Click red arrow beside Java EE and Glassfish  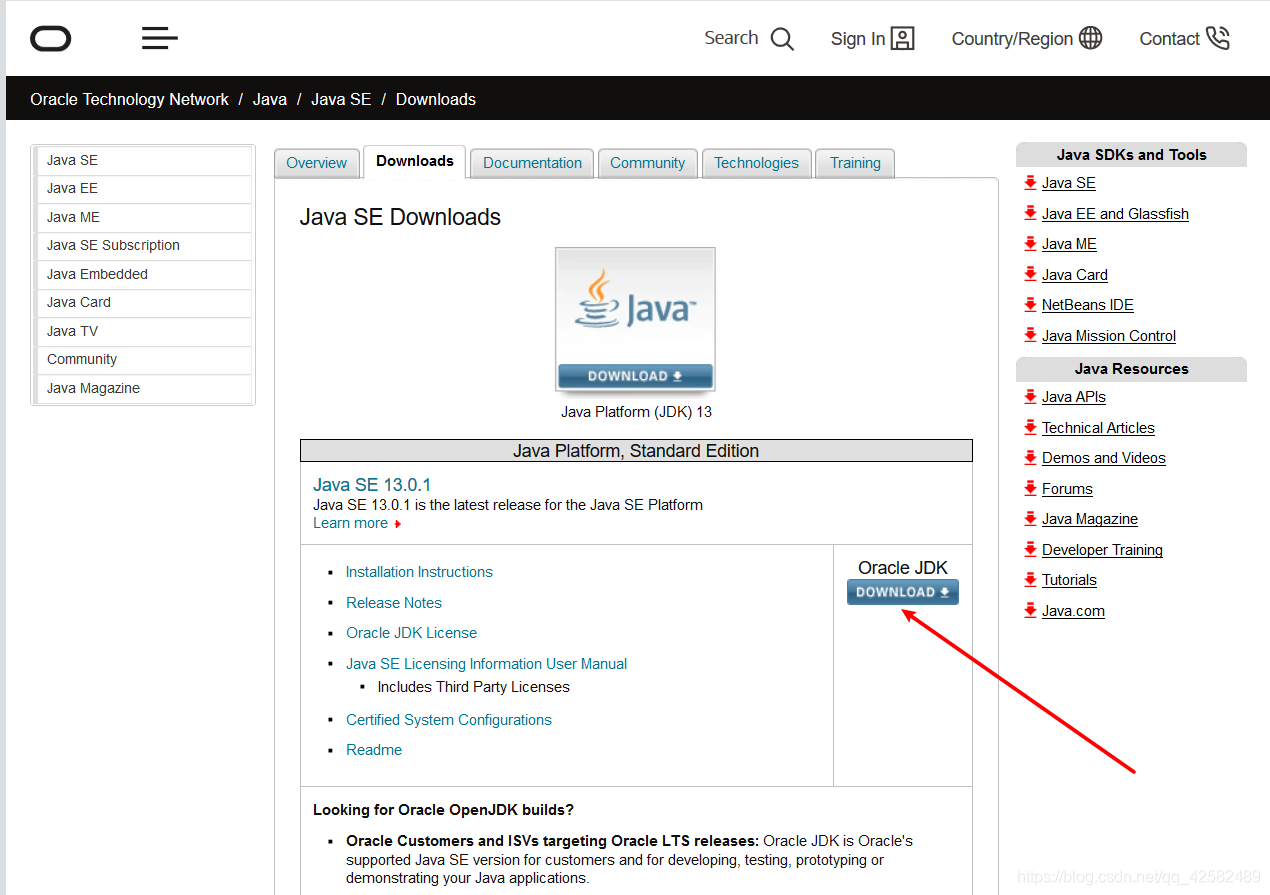coord(1030,213)
